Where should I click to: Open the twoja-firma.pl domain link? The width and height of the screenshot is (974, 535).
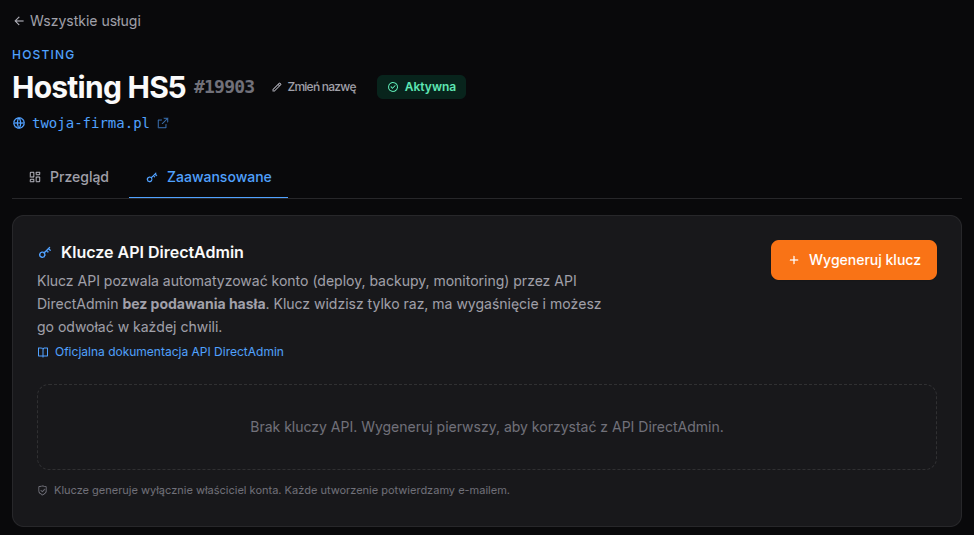pyautogui.click(x=91, y=123)
